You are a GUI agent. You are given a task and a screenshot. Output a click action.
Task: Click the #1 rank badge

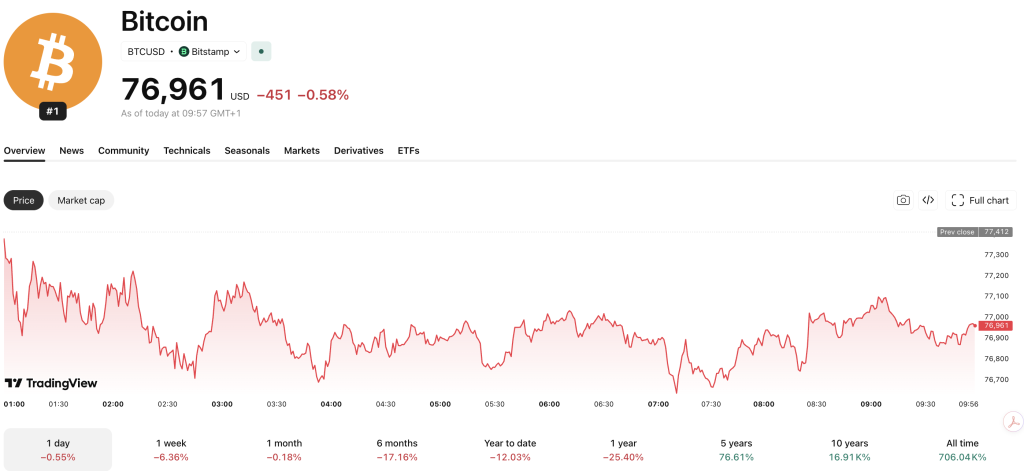click(53, 112)
